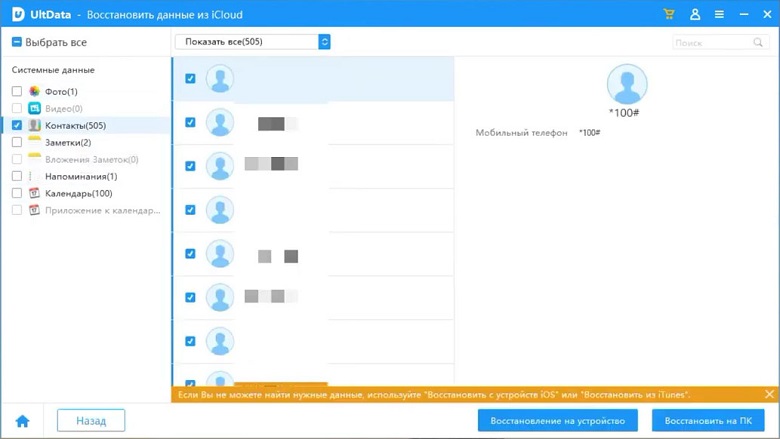This screenshot has height=439, width=780.
Task: Click the UltData logo icon
Action: 18,14
